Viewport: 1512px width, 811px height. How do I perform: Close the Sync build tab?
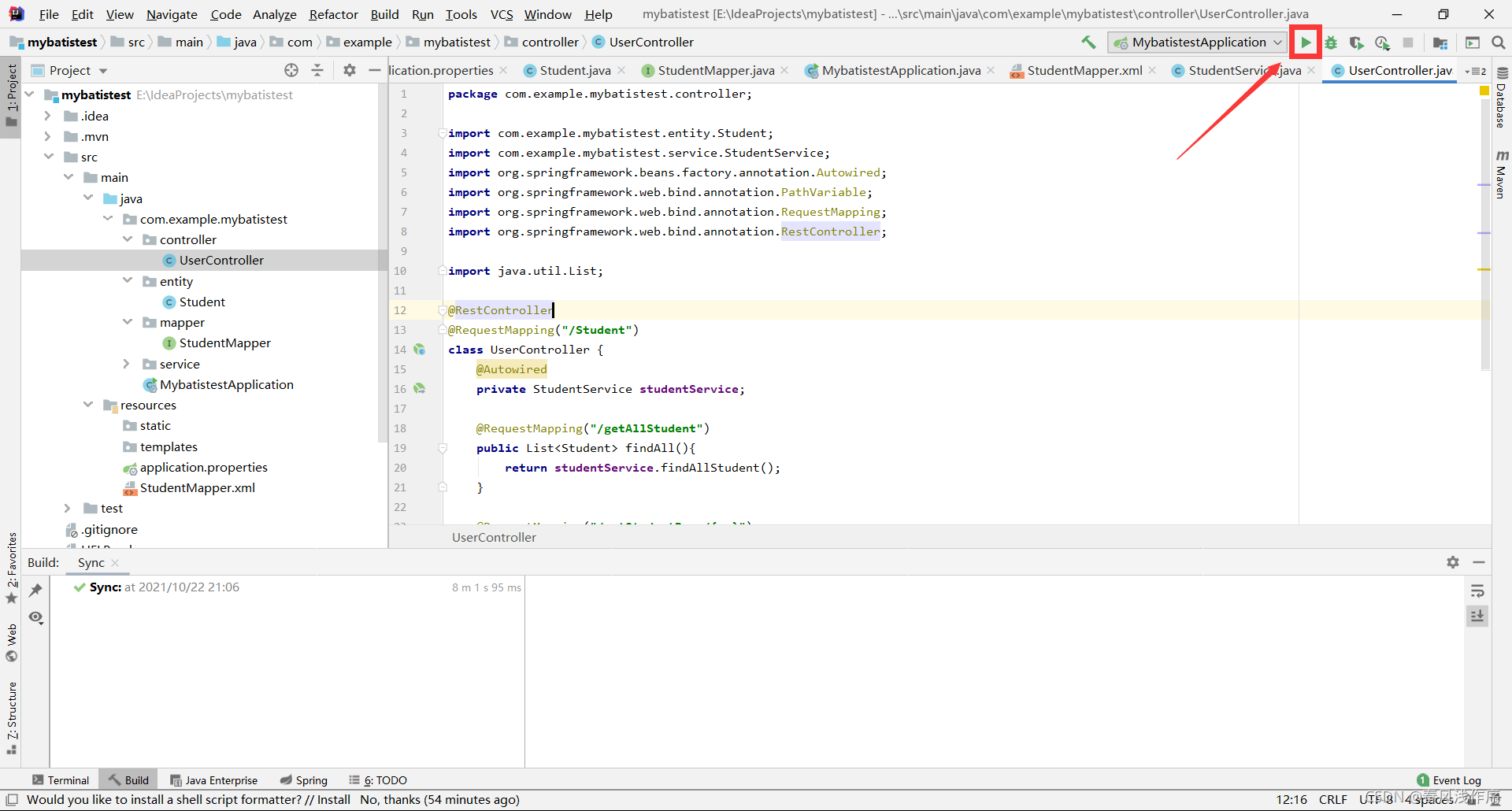pyautogui.click(x=115, y=563)
